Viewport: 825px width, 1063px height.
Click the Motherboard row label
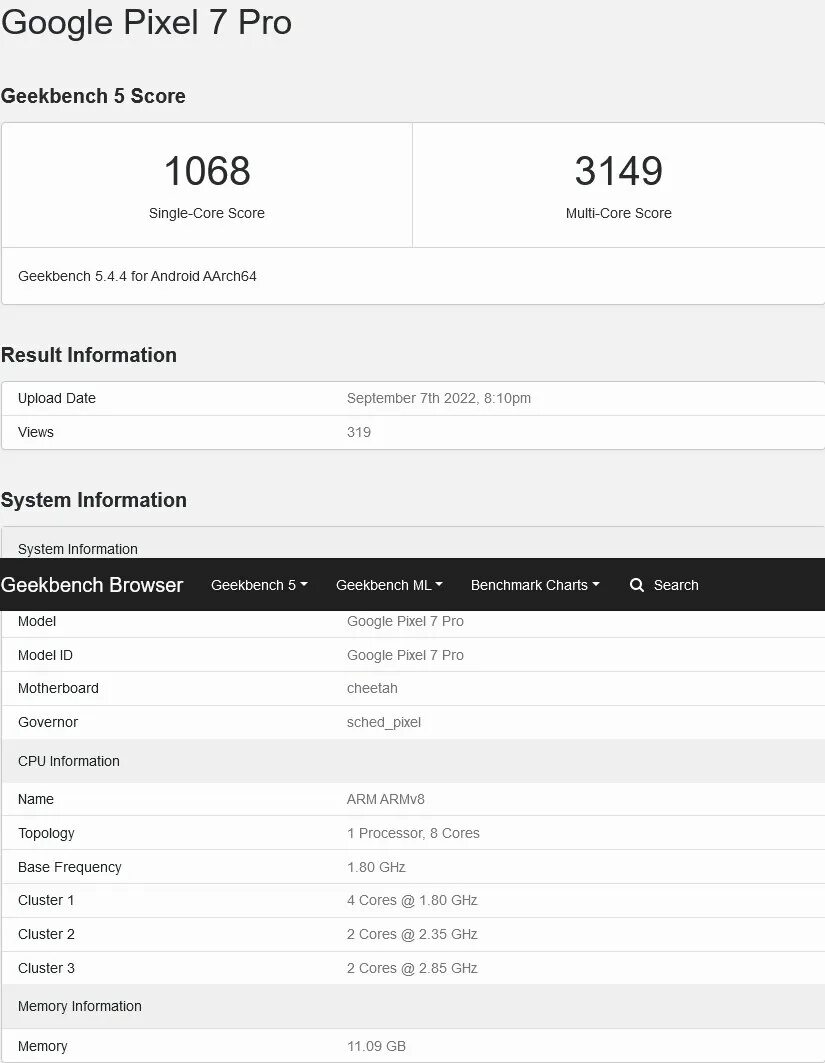point(58,688)
